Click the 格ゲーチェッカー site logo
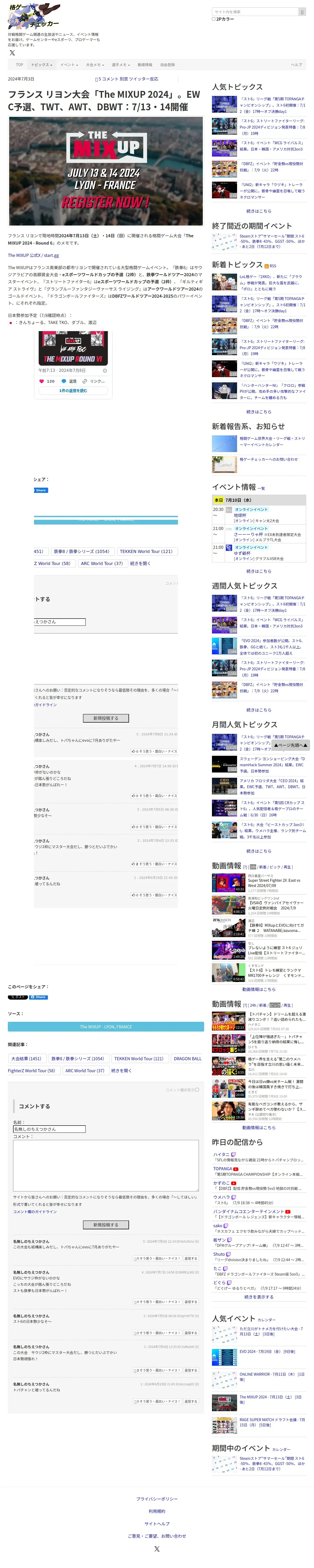The width and height of the screenshot is (314, 1568). click(x=34, y=16)
